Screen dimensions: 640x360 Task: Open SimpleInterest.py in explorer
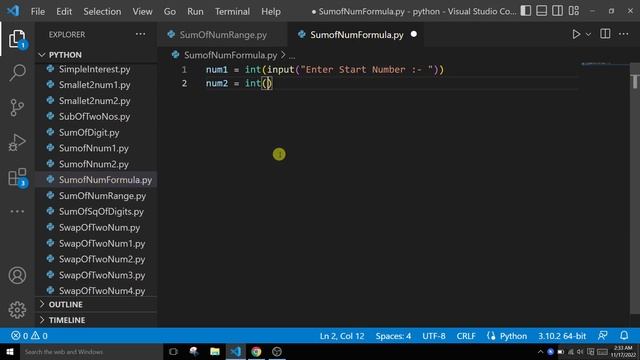[x=94, y=69]
